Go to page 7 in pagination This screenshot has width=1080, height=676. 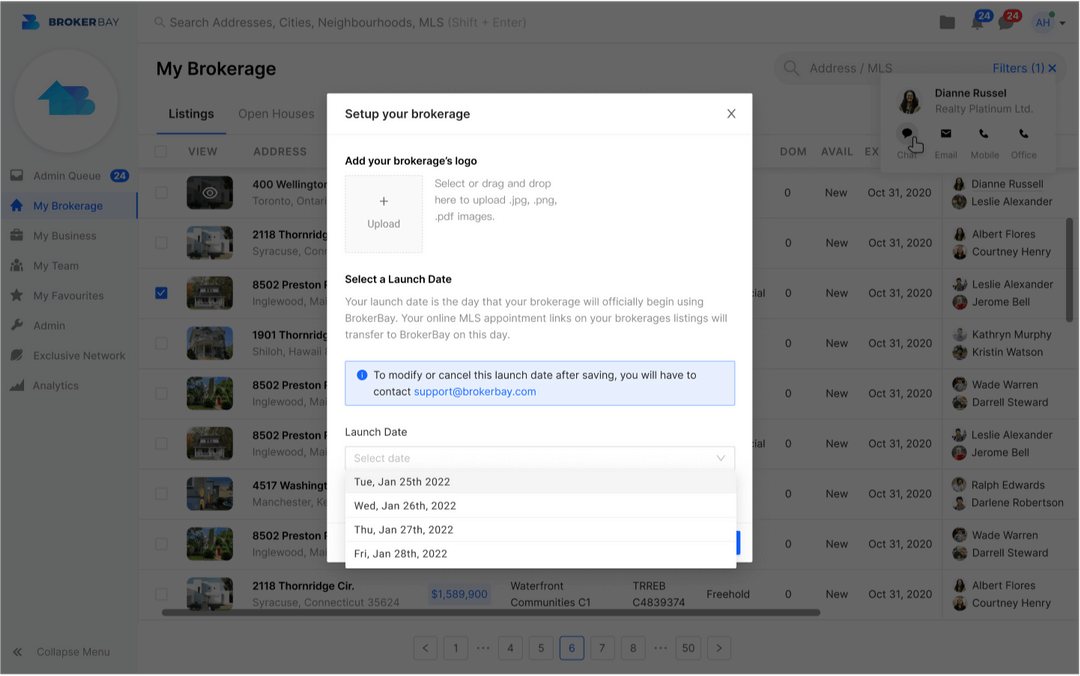[602, 648]
